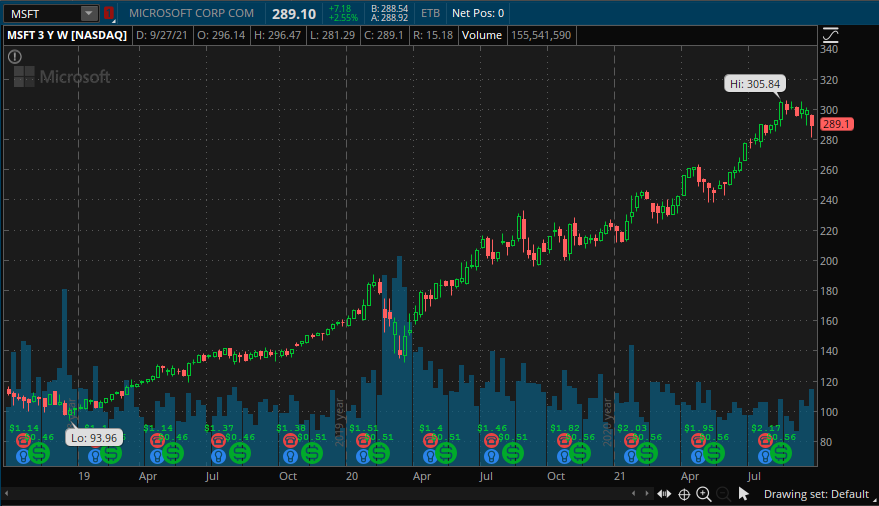
Task: Click the green dividend icon beside $1.46 earnings
Action: [x=512, y=453]
